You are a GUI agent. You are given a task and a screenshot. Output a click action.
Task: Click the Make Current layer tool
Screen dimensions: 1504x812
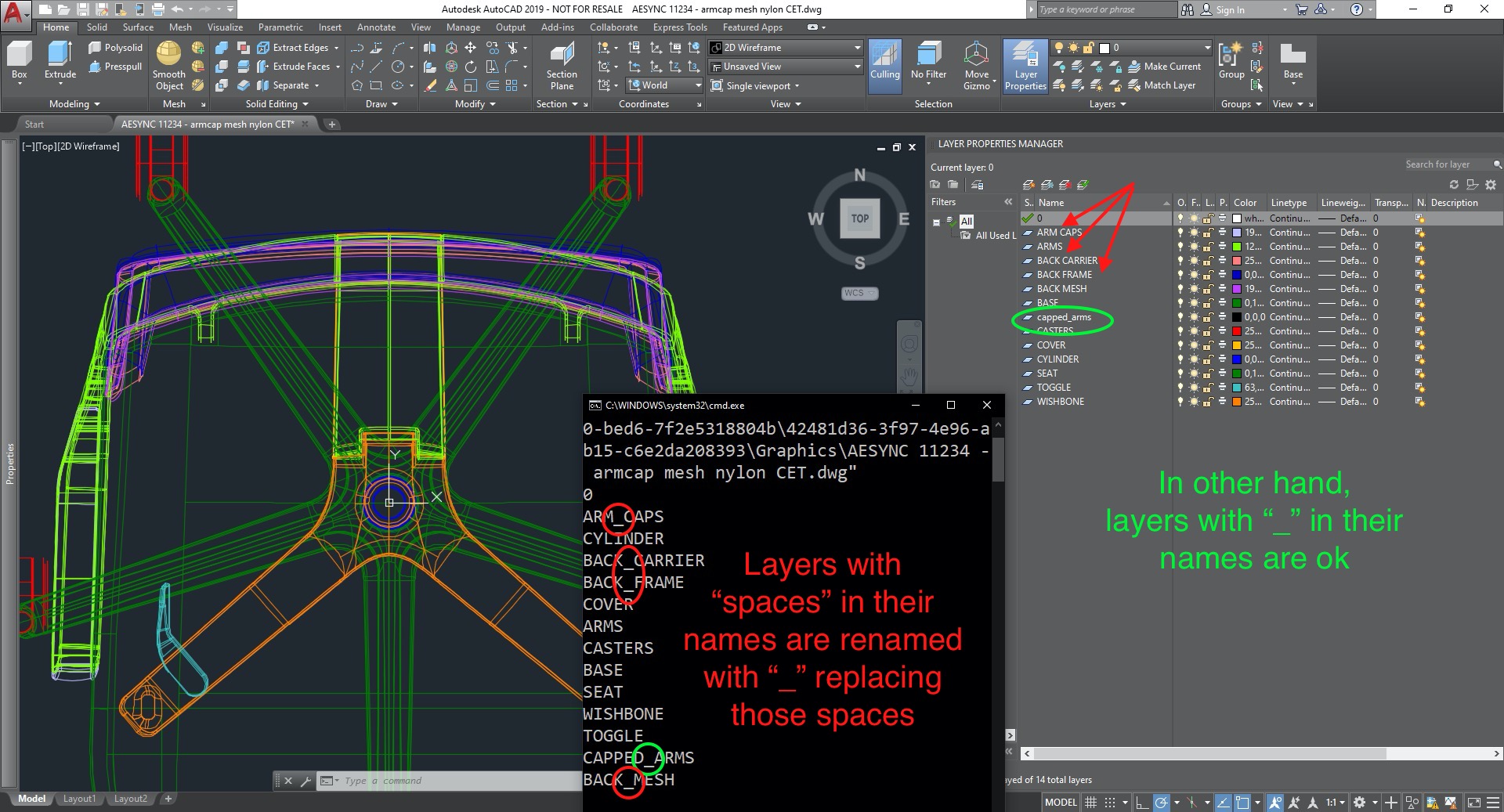coord(1165,67)
